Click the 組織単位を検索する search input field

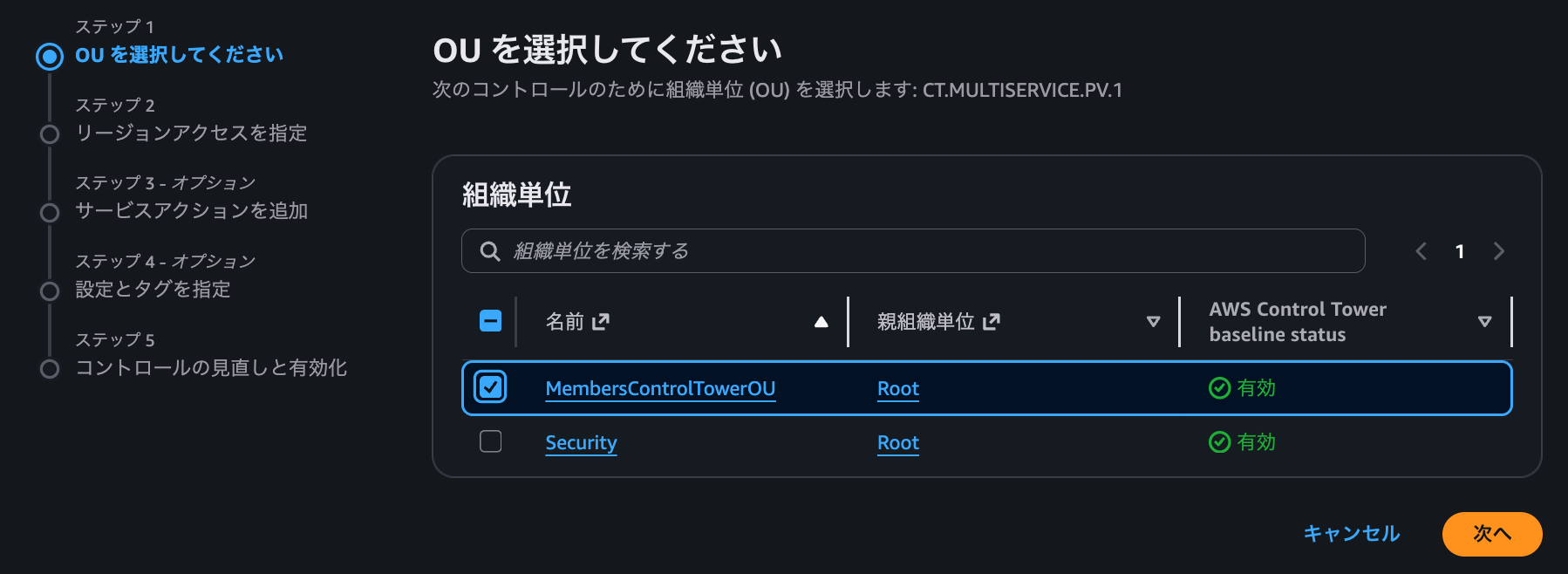click(x=872, y=250)
